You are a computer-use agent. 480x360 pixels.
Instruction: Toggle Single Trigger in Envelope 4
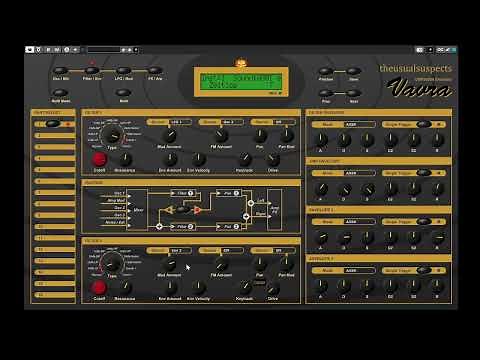click(x=424, y=270)
